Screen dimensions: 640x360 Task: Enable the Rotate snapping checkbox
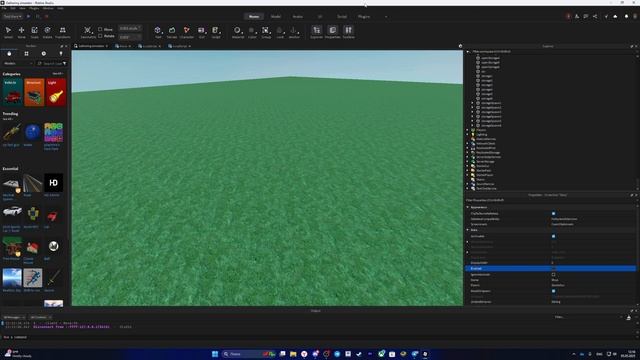pos(100,36)
